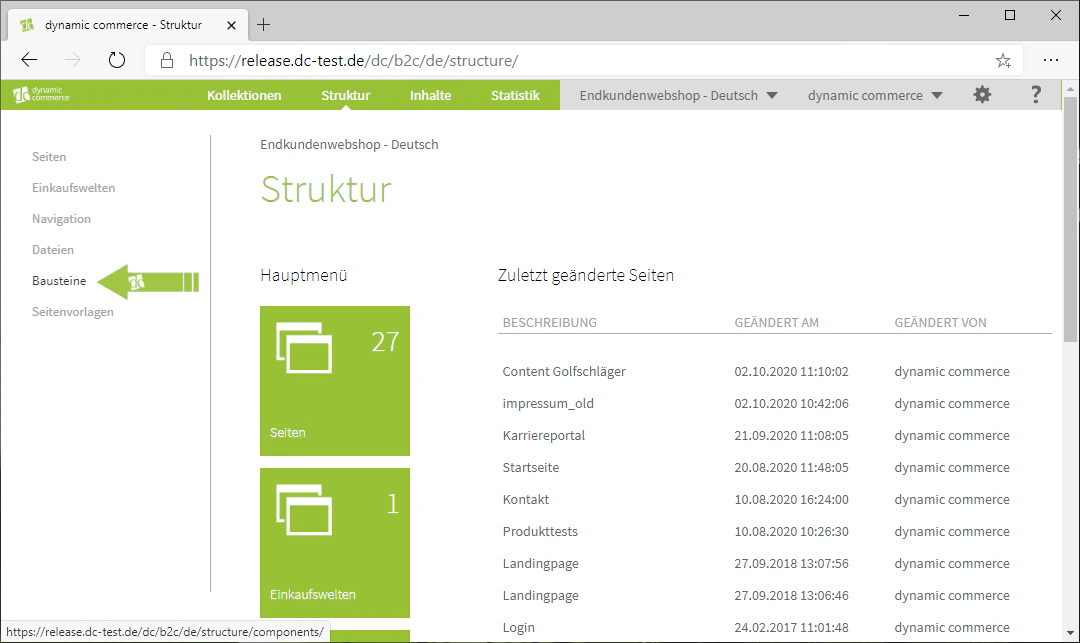Open Dateien in the sidebar
The image size is (1080, 643).
(x=52, y=250)
